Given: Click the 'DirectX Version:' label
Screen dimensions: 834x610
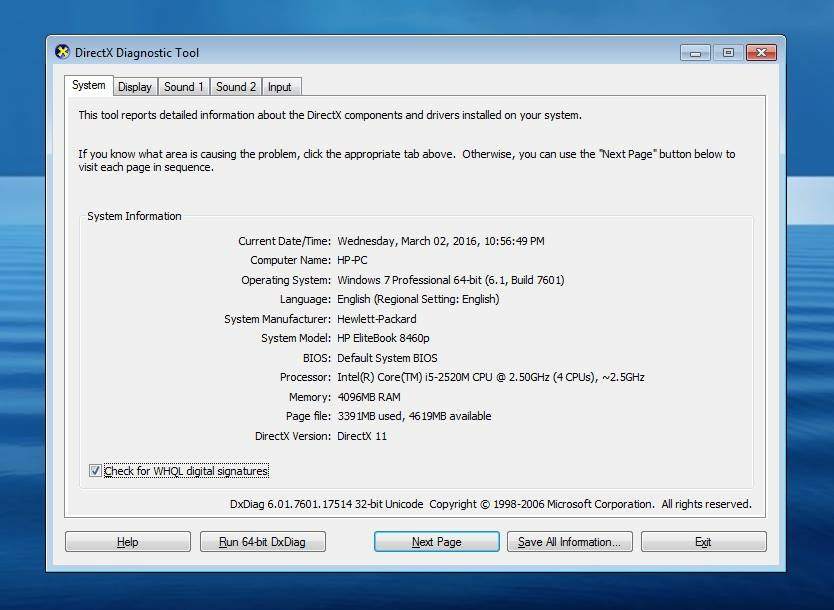Looking at the screenshot, I should (293, 436).
